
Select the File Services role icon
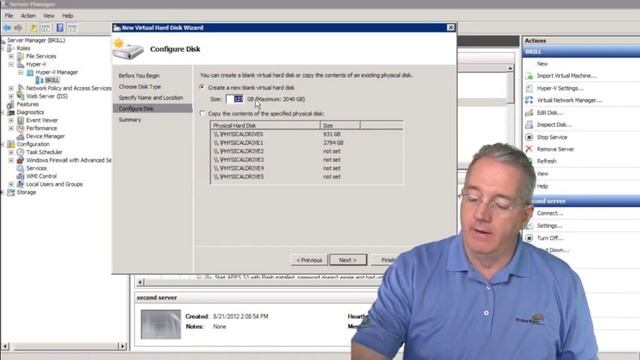click(20, 56)
